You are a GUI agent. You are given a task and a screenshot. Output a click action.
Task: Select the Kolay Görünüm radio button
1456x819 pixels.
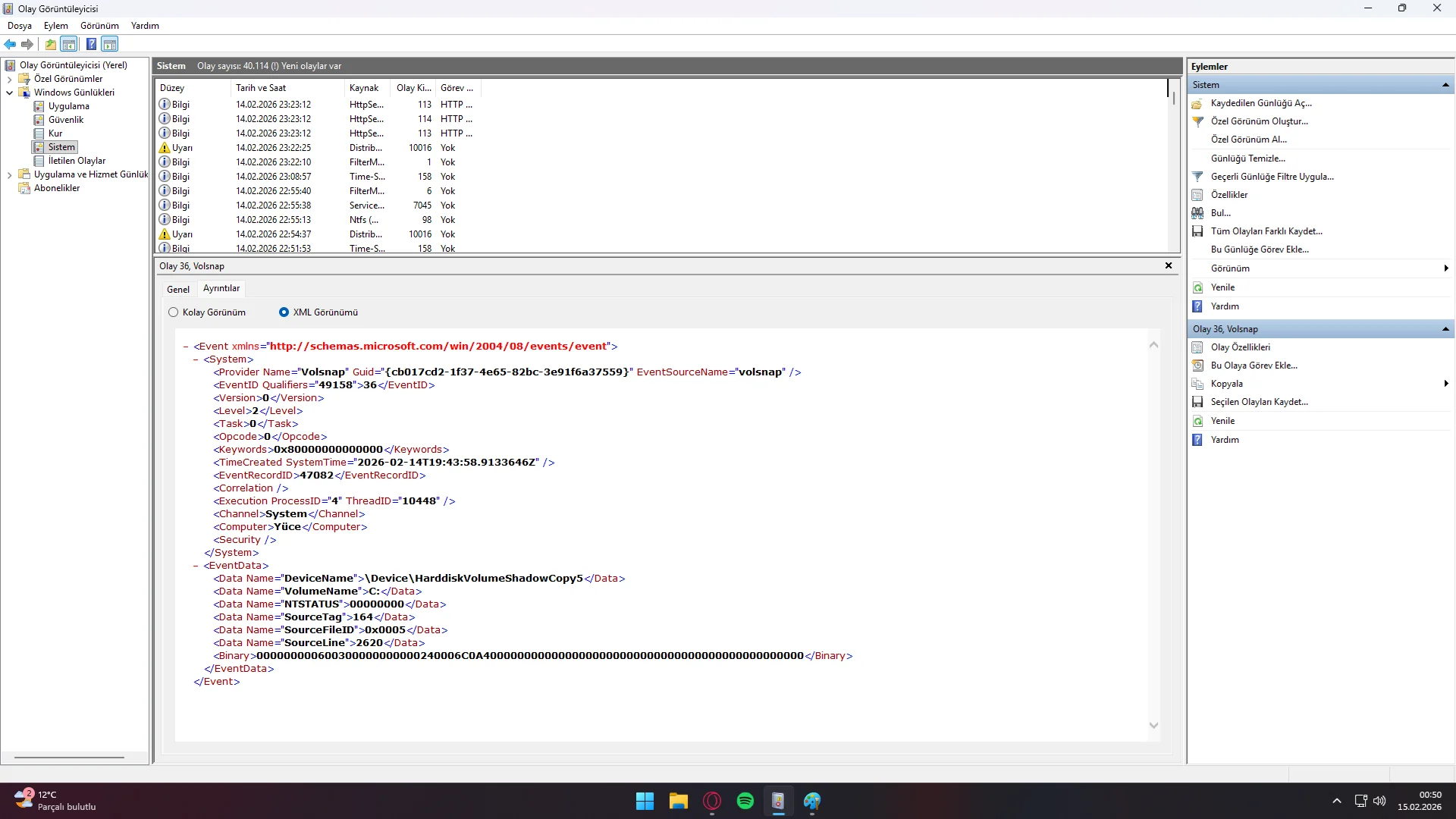click(x=174, y=312)
